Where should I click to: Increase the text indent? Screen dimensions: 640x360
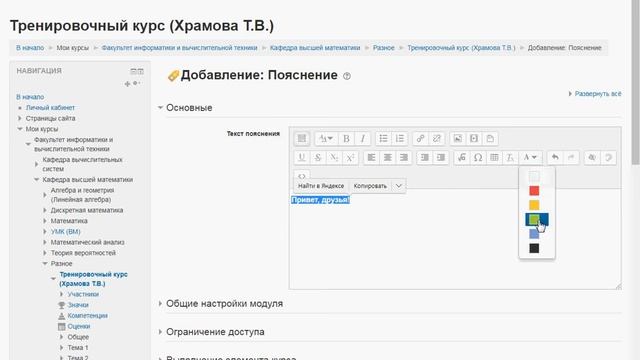tap(441, 158)
